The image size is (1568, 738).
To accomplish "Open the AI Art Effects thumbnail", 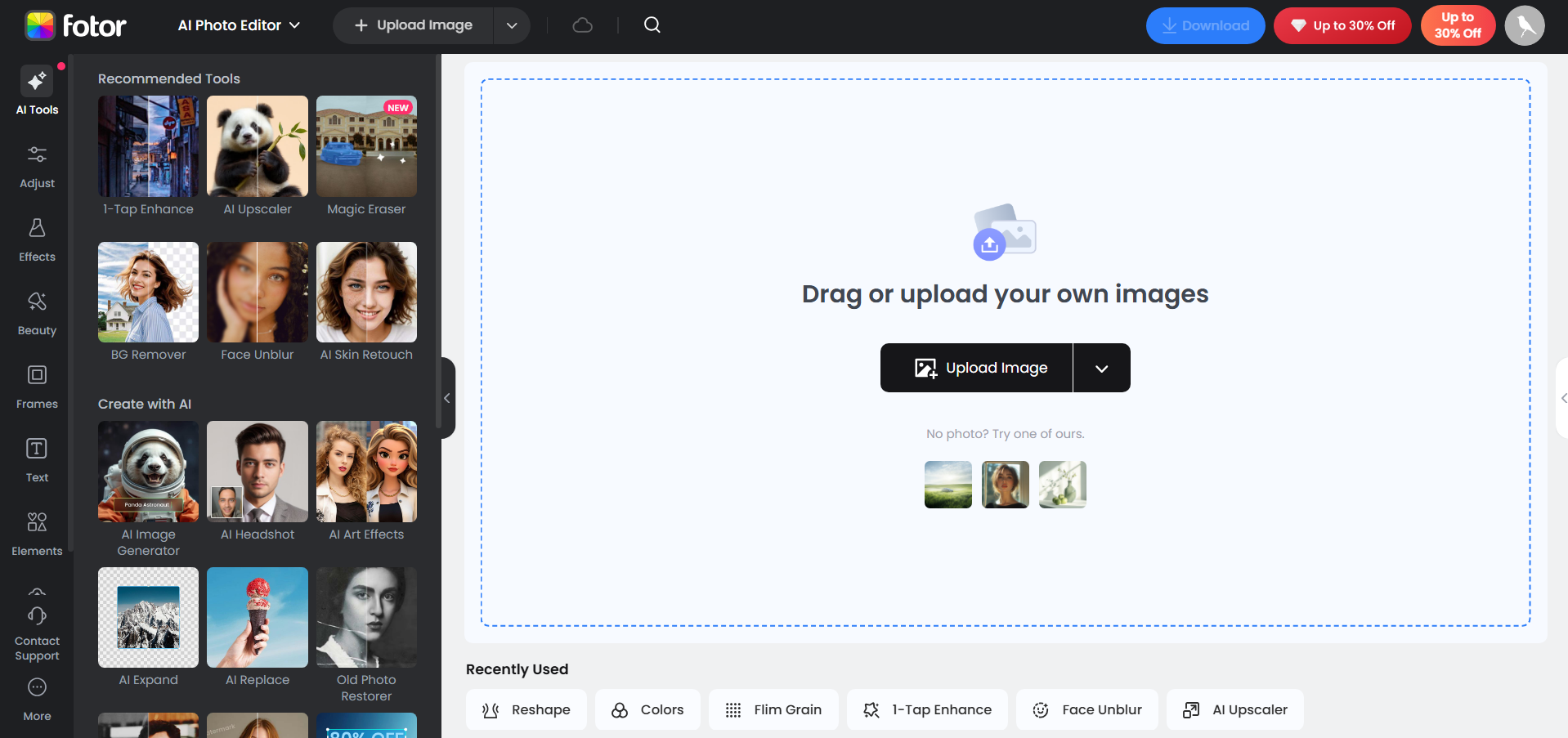I will pos(366,472).
